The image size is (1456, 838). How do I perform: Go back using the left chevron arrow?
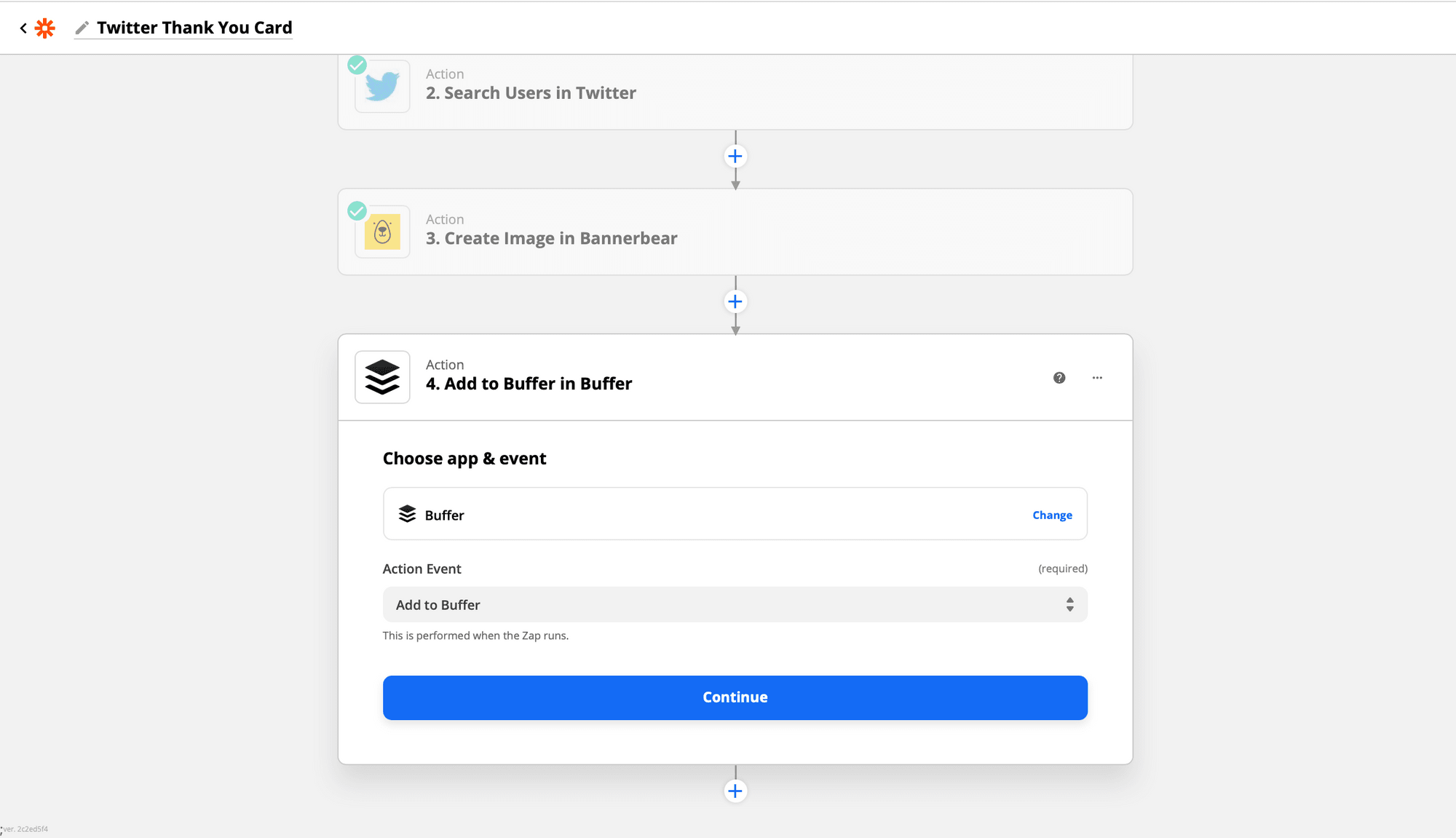click(23, 28)
